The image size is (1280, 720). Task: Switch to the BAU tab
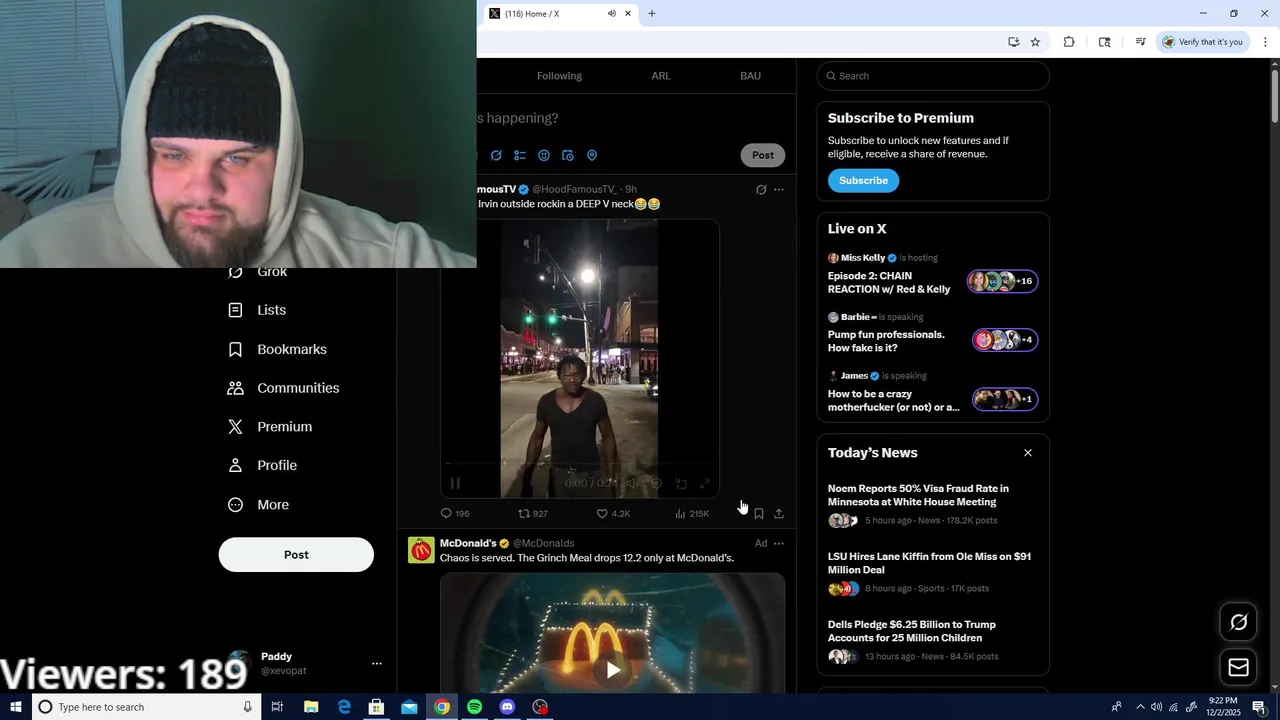click(750, 76)
